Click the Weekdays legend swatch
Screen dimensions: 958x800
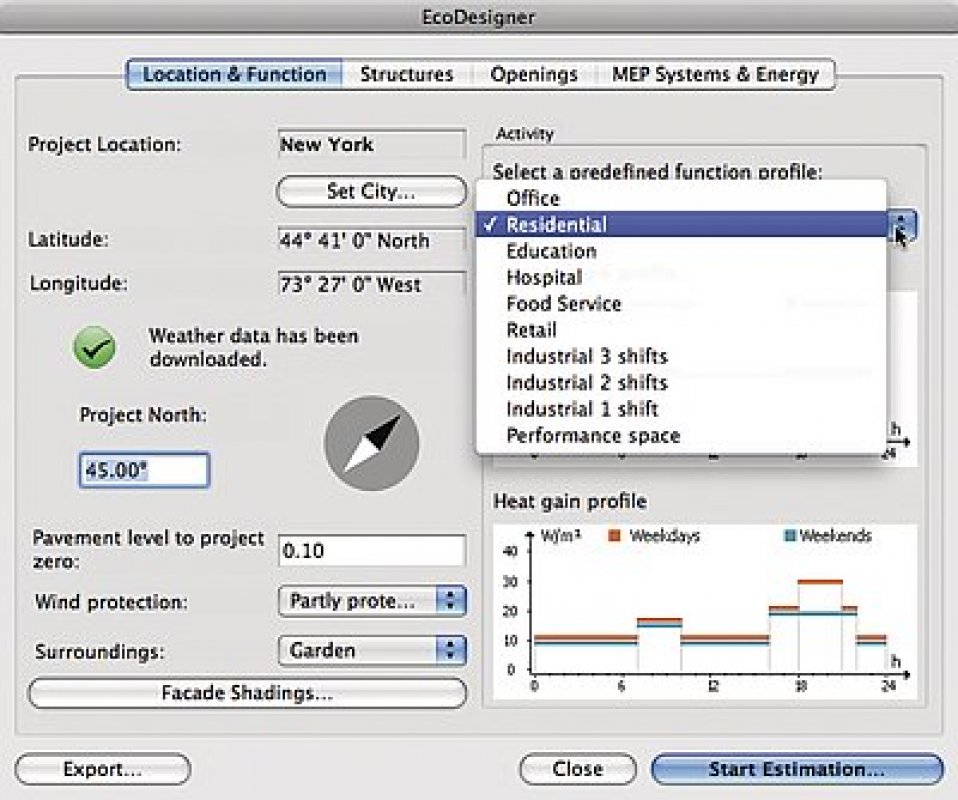click(614, 536)
